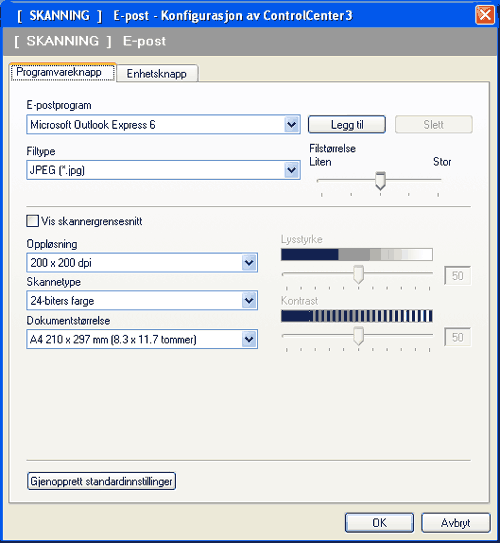Click the Kontrast value field showing 50

click(457, 337)
